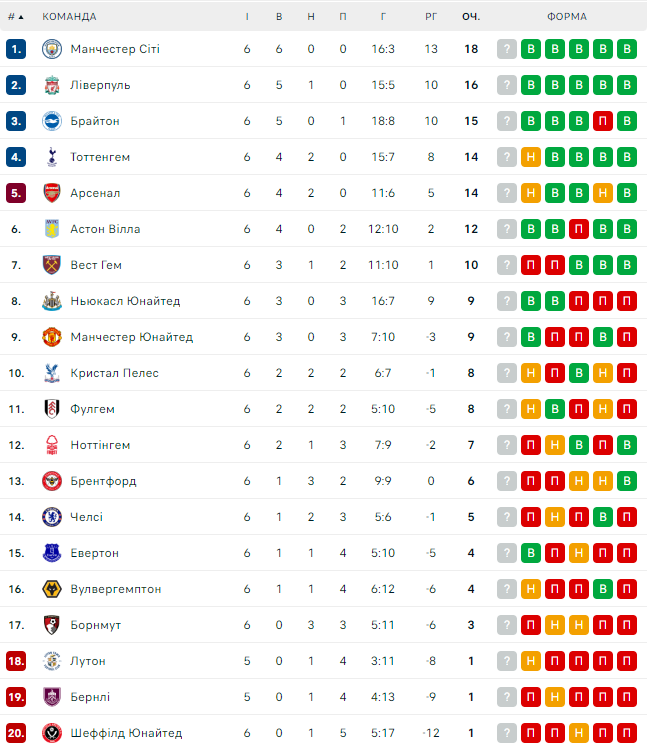
Task: Sort standings by ОЧ. points column
Action: coord(470,16)
